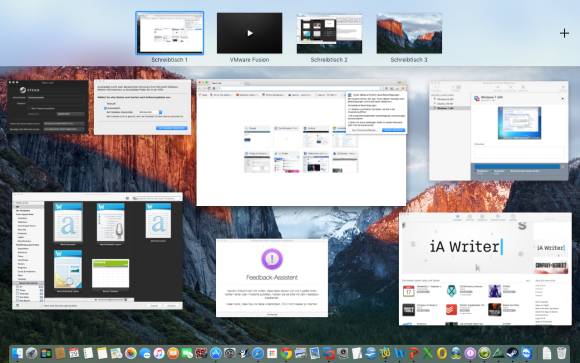Open Excel green X icon in Dock
The height and width of the screenshot is (363, 580).
[427, 353]
